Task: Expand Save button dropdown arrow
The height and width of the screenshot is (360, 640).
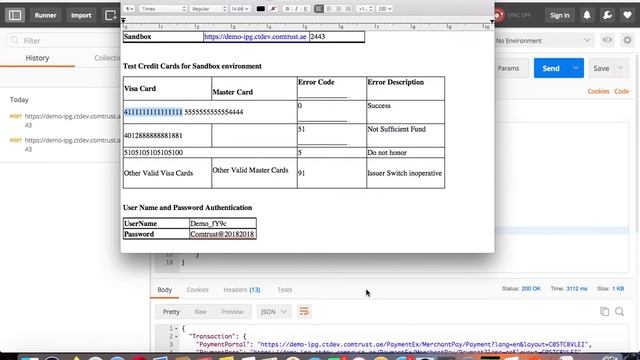Action: pyautogui.click(x=621, y=68)
